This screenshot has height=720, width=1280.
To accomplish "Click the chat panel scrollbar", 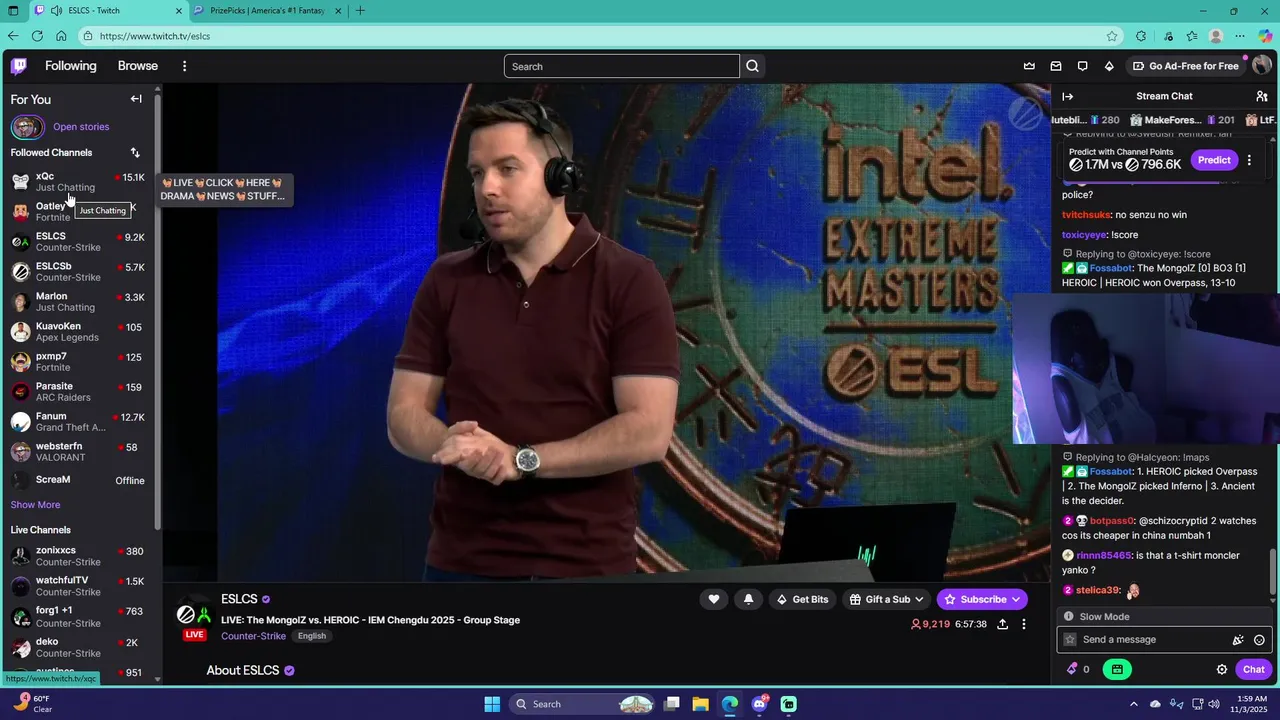I will click(x=1273, y=573).
